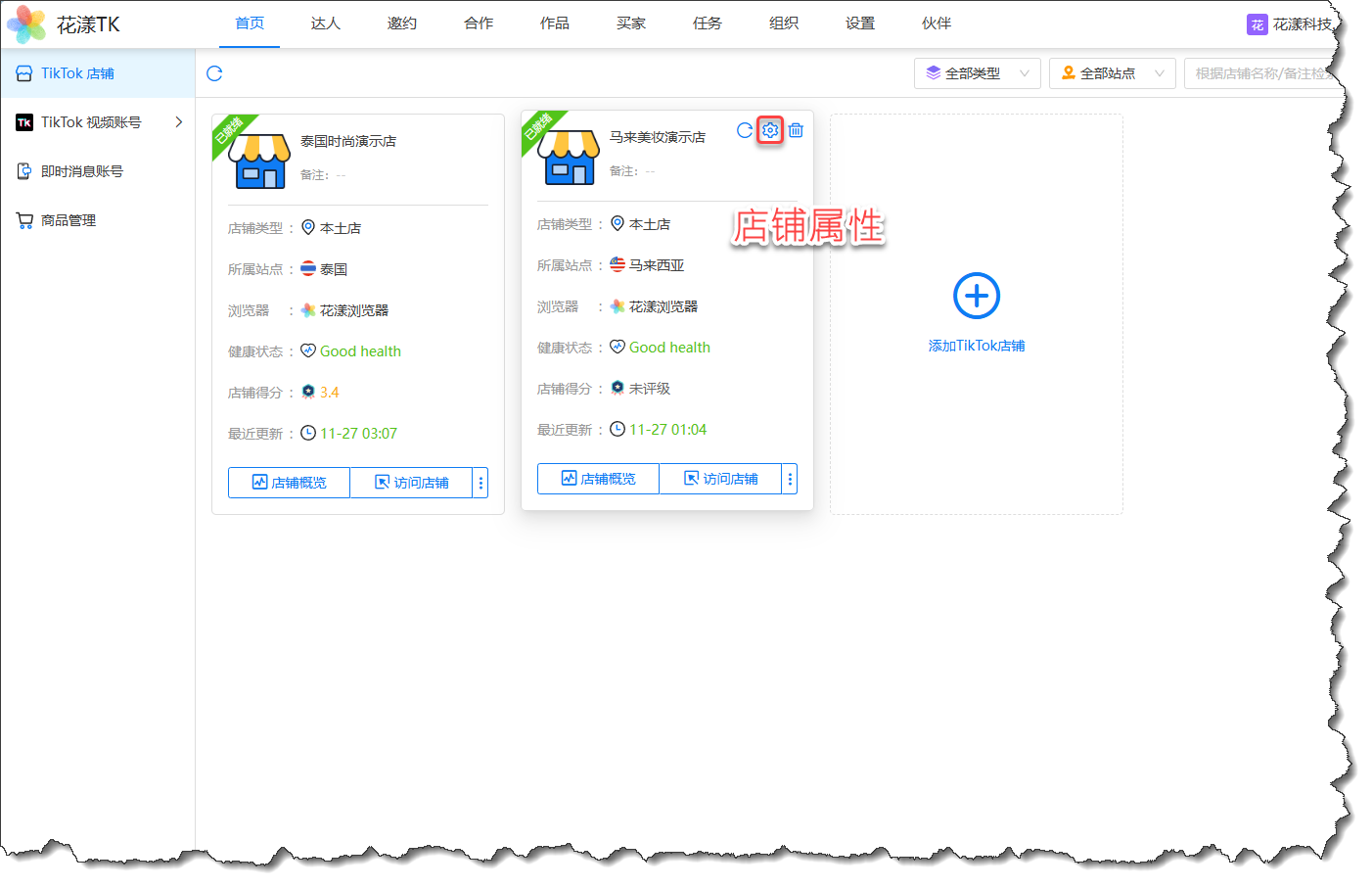Click the plus icon to add TikTok store
Viewport: 1372px width, 887px height.
click(976, 296)
